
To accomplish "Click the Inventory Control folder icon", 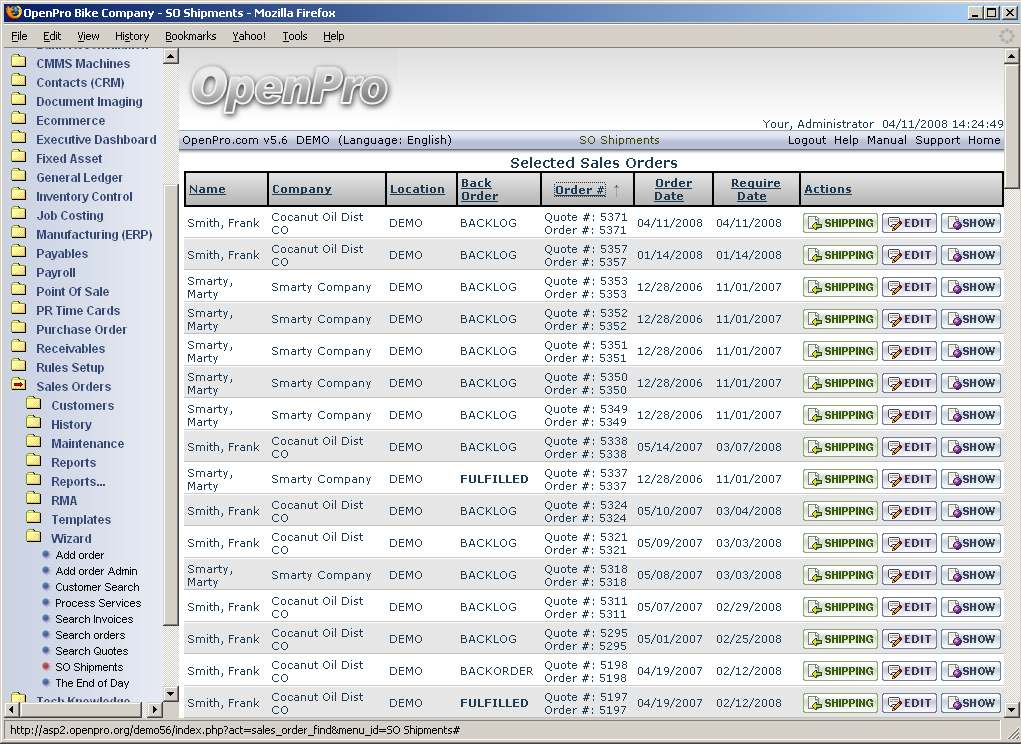I will pyautogui.click(x=18, y=196).
